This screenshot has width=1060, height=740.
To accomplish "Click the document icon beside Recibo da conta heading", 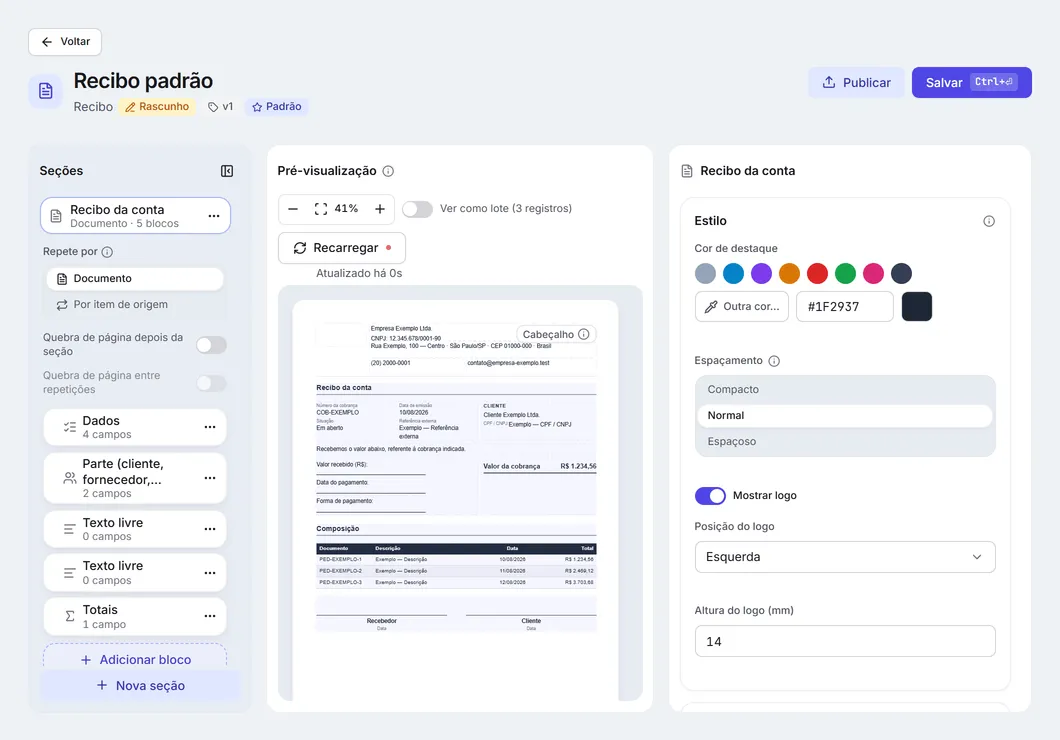I will [x=687, y=171].
